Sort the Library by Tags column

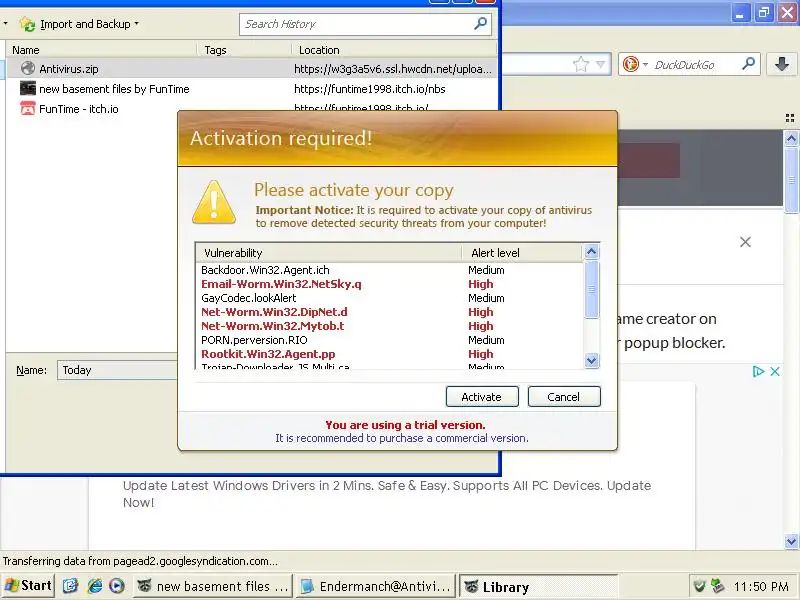pos(245,50)
